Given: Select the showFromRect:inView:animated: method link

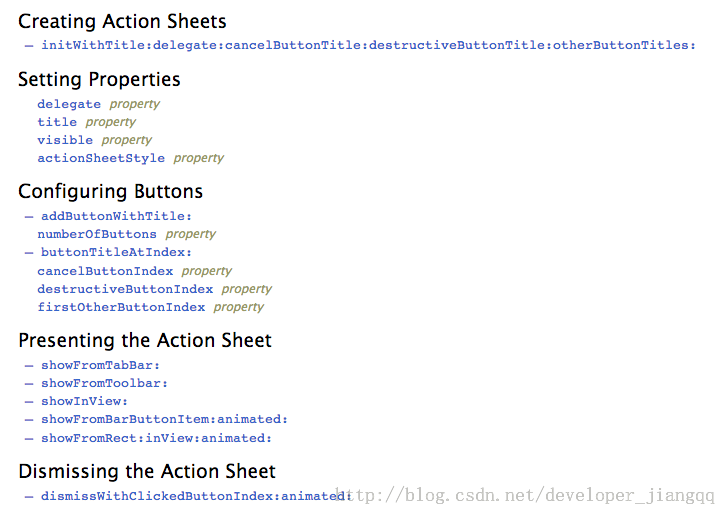Looking at the screenshot, I should tap(156, 438).
